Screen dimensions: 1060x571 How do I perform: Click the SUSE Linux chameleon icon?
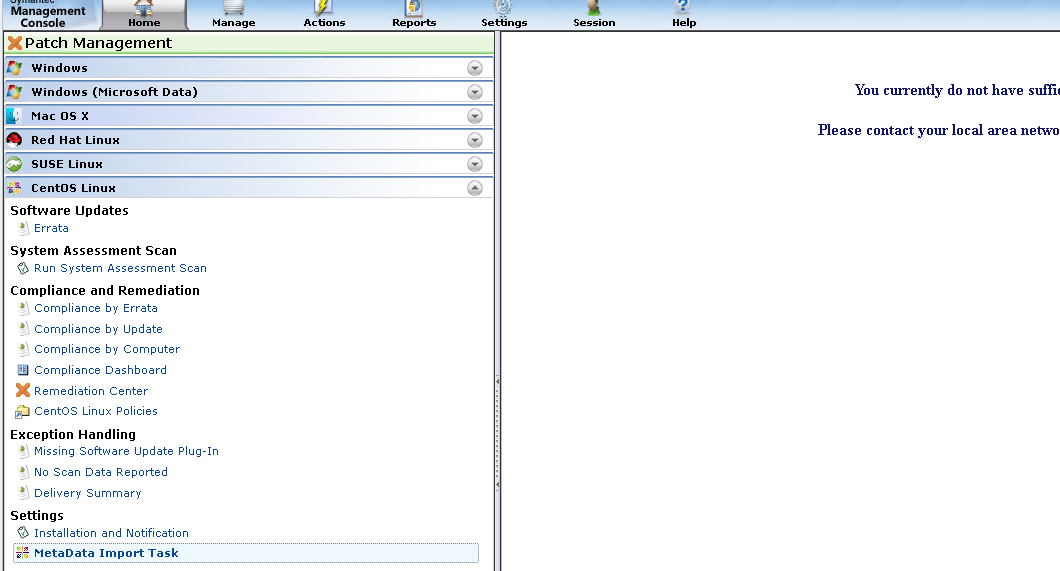point(14,164)
